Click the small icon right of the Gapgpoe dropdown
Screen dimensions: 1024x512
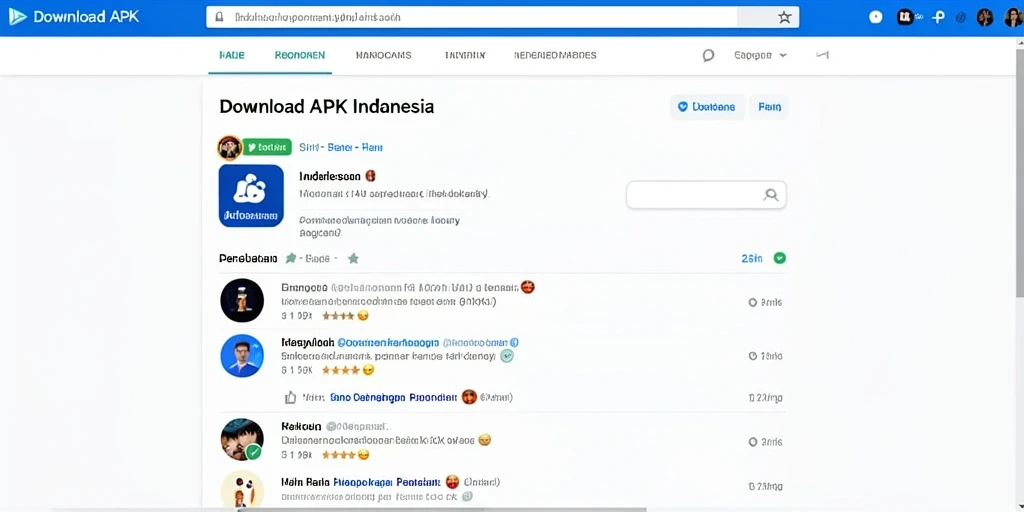(x=822, y=56)
